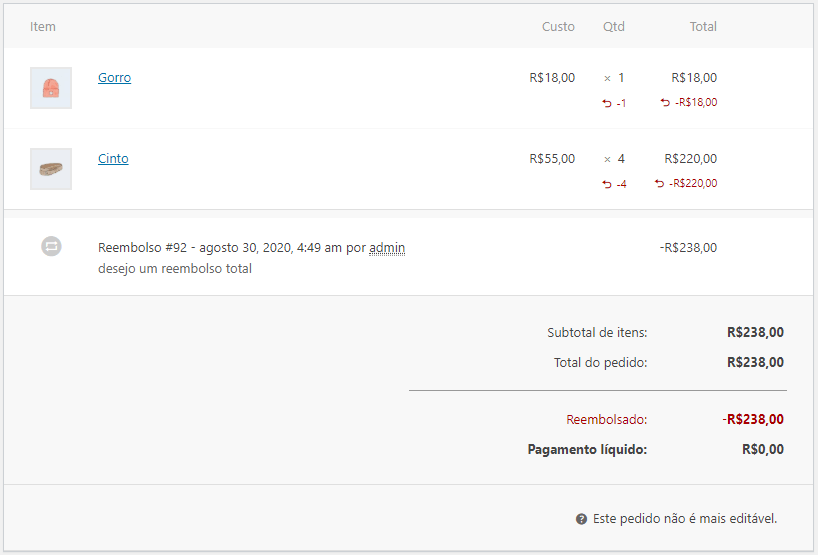Click the Qtd column header
Image resolution: width=818 pixels, height=555 pixels.
click(x=614, y=27)
